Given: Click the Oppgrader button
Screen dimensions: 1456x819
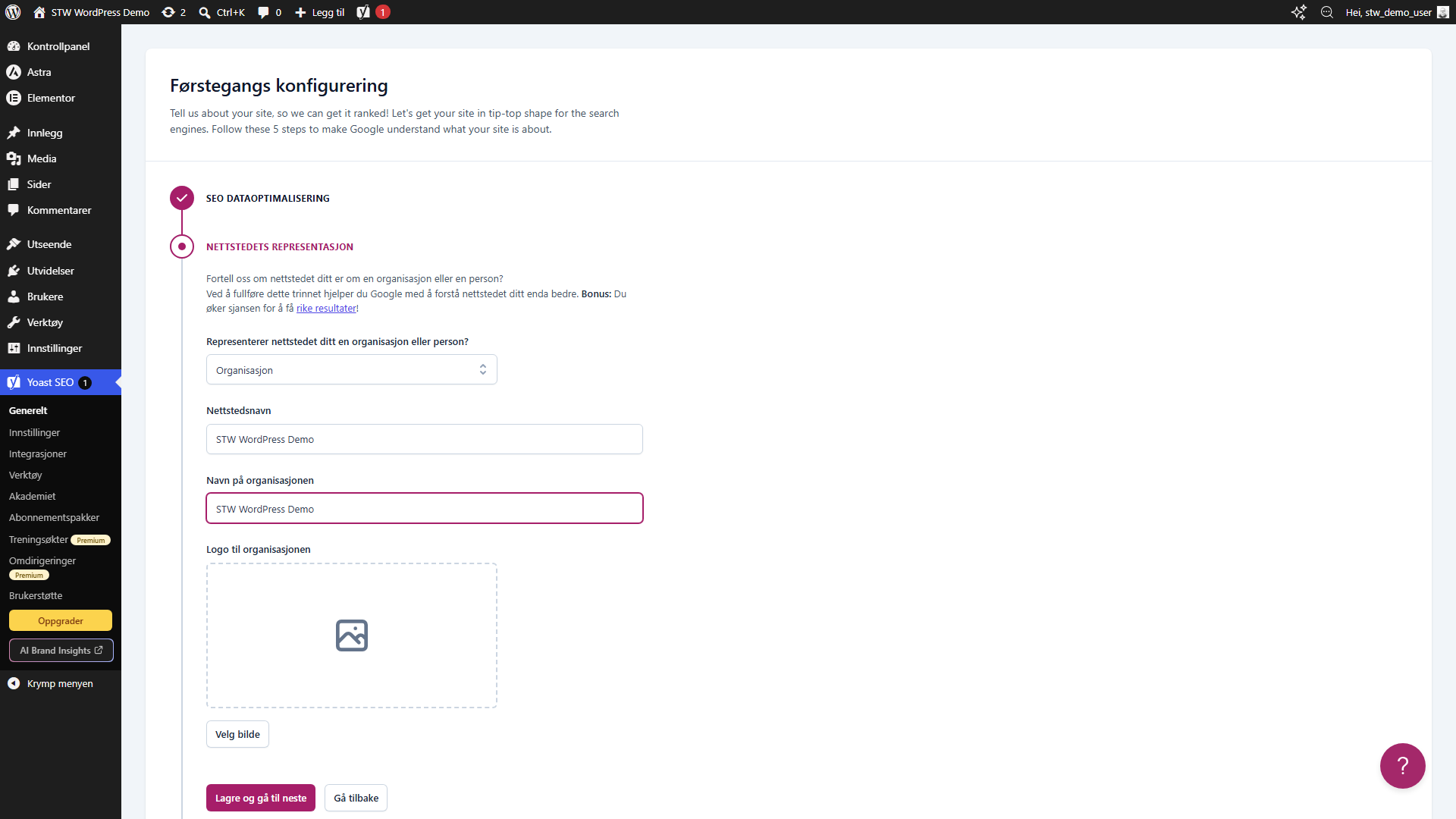Looking at the screenshot, I should [x=61, y=620].
